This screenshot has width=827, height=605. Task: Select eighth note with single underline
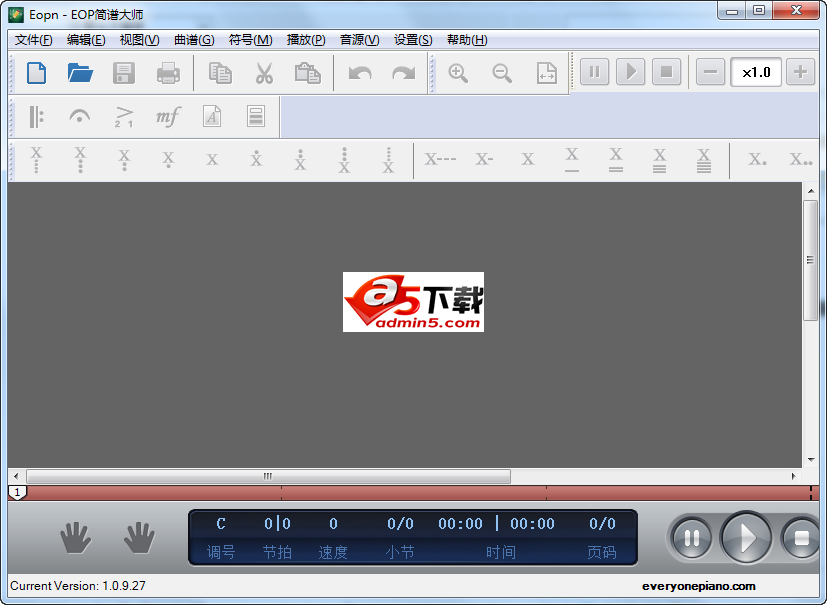pyautogui.click(x=572, y=160)
